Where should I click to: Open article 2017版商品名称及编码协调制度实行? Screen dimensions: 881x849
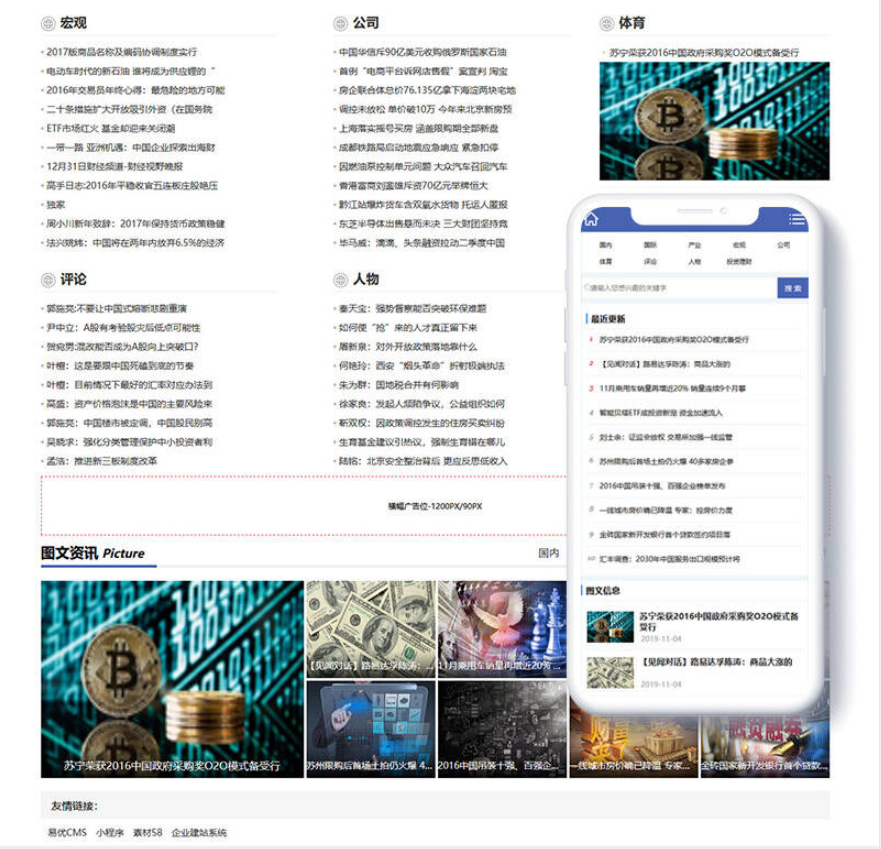122,52
